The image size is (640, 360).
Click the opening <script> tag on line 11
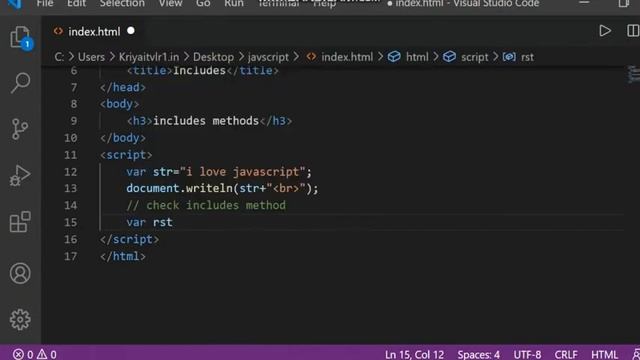click(x=126, y=155)
